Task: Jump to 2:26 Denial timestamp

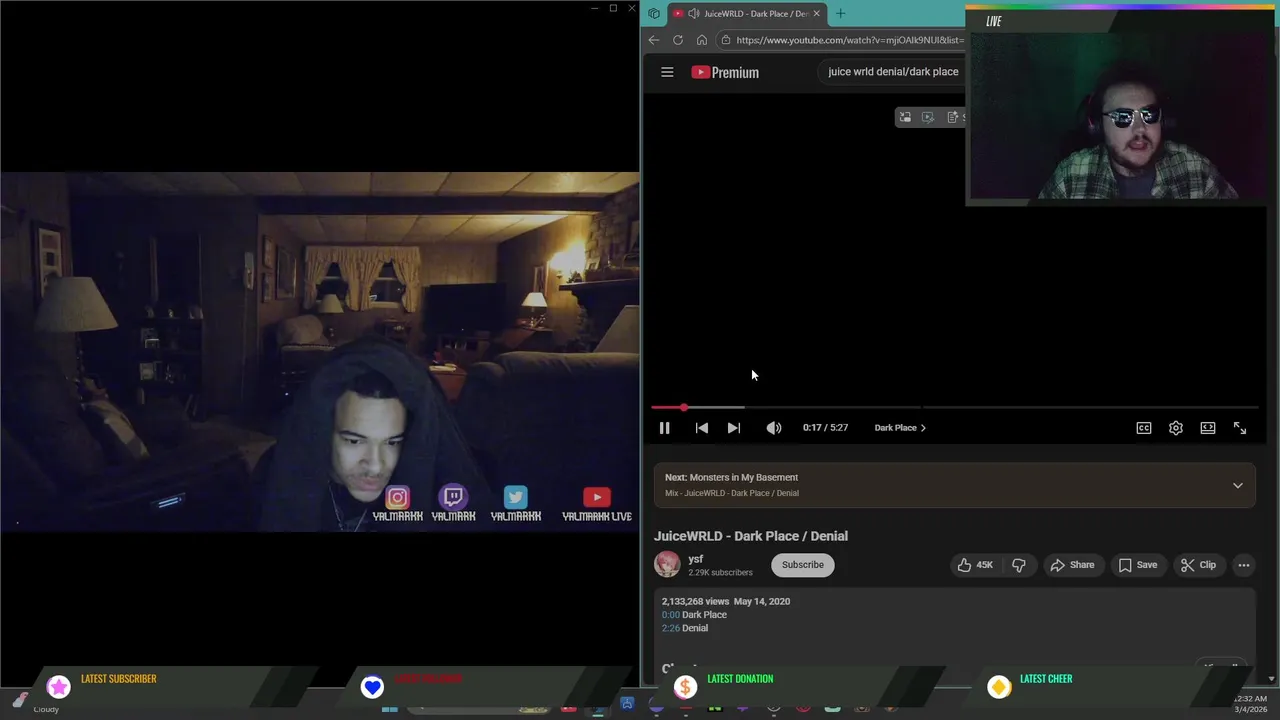Action: point(670,628)
